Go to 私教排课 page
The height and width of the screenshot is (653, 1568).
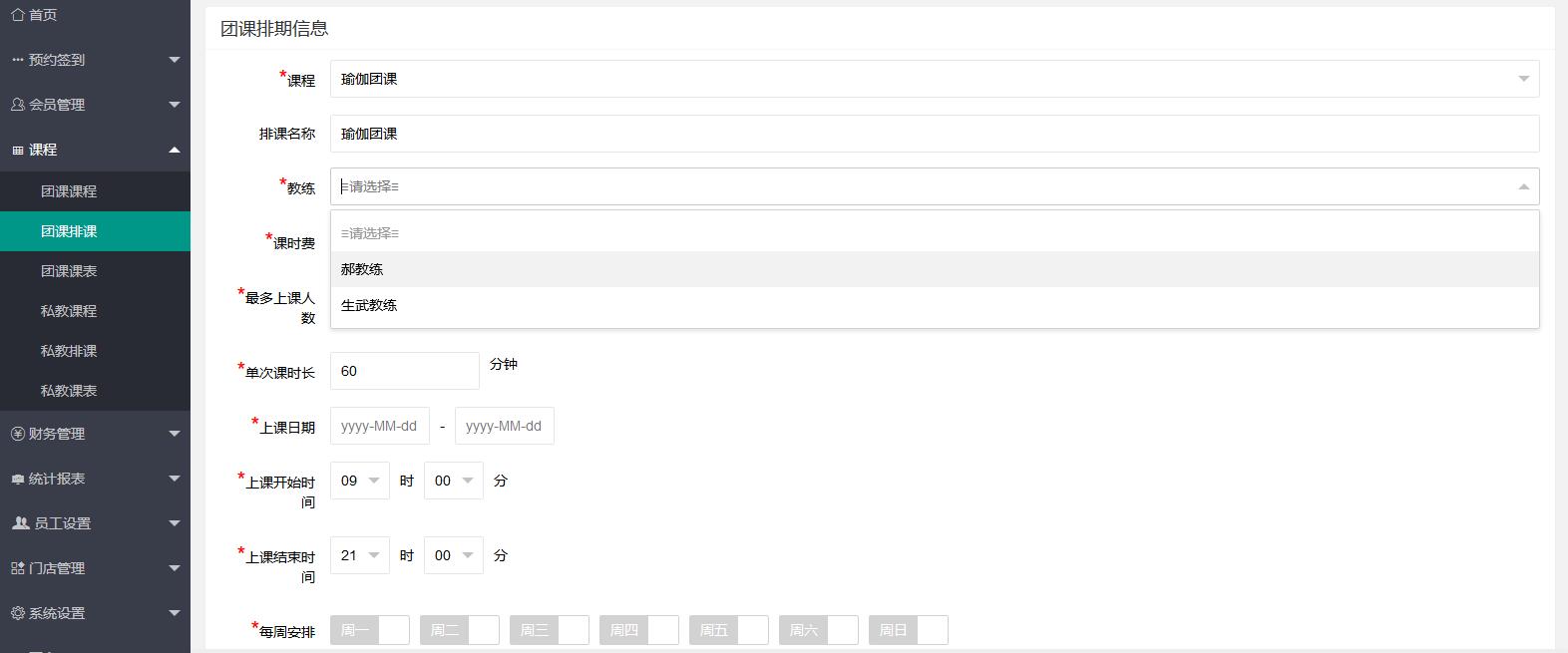pos(69,351)
